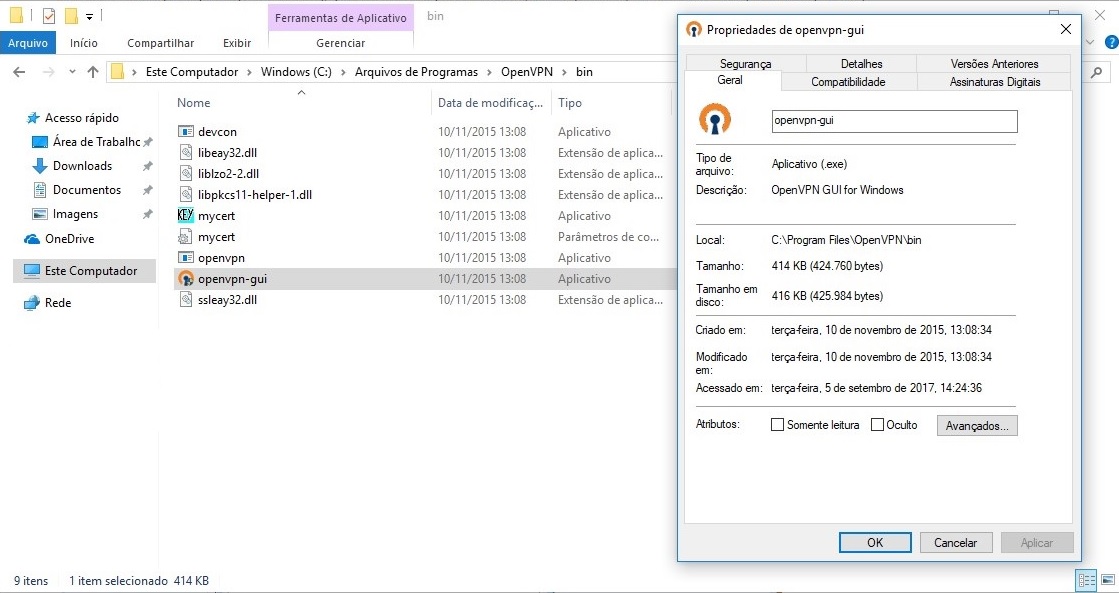Image resolution: width=1119 pixels, height=593 pixels.
Task: Go up one folder level with Up arrow
Action: click(93, 71)
